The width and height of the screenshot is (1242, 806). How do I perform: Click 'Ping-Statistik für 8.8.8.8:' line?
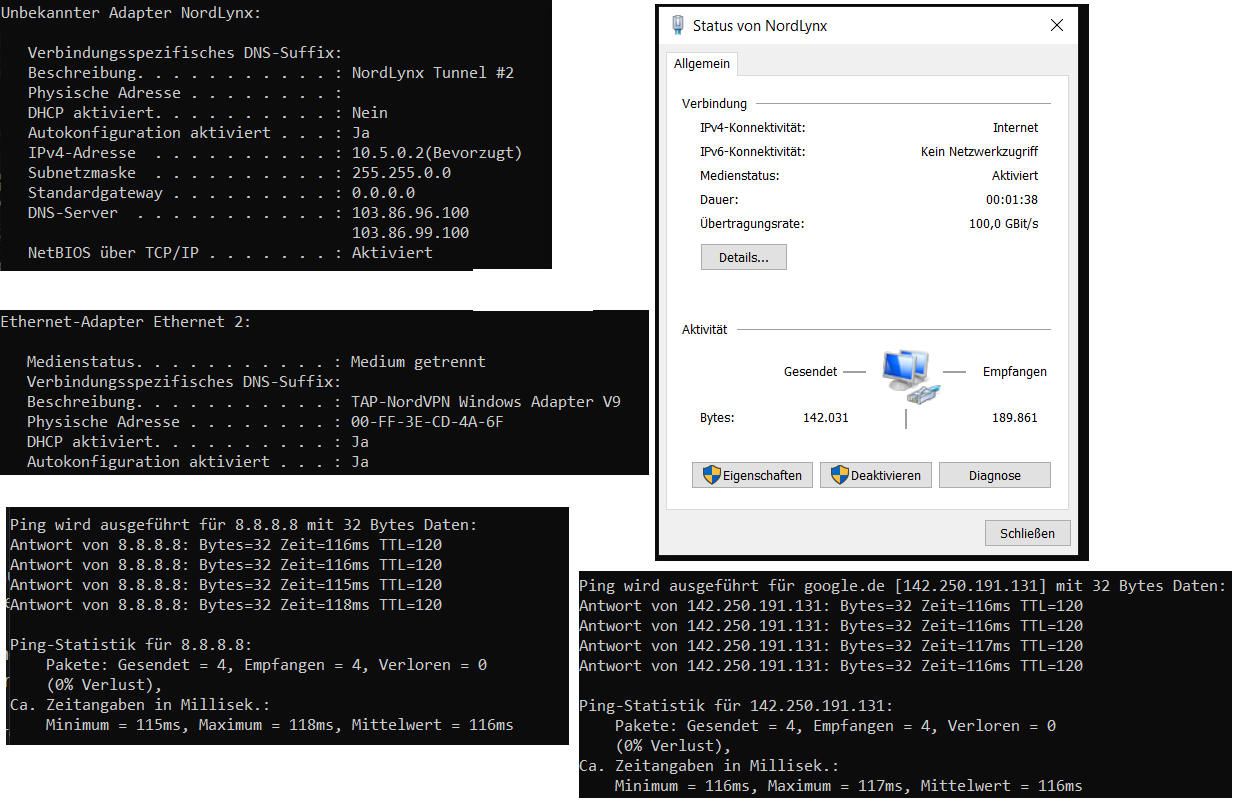click(x=130, y=645)
